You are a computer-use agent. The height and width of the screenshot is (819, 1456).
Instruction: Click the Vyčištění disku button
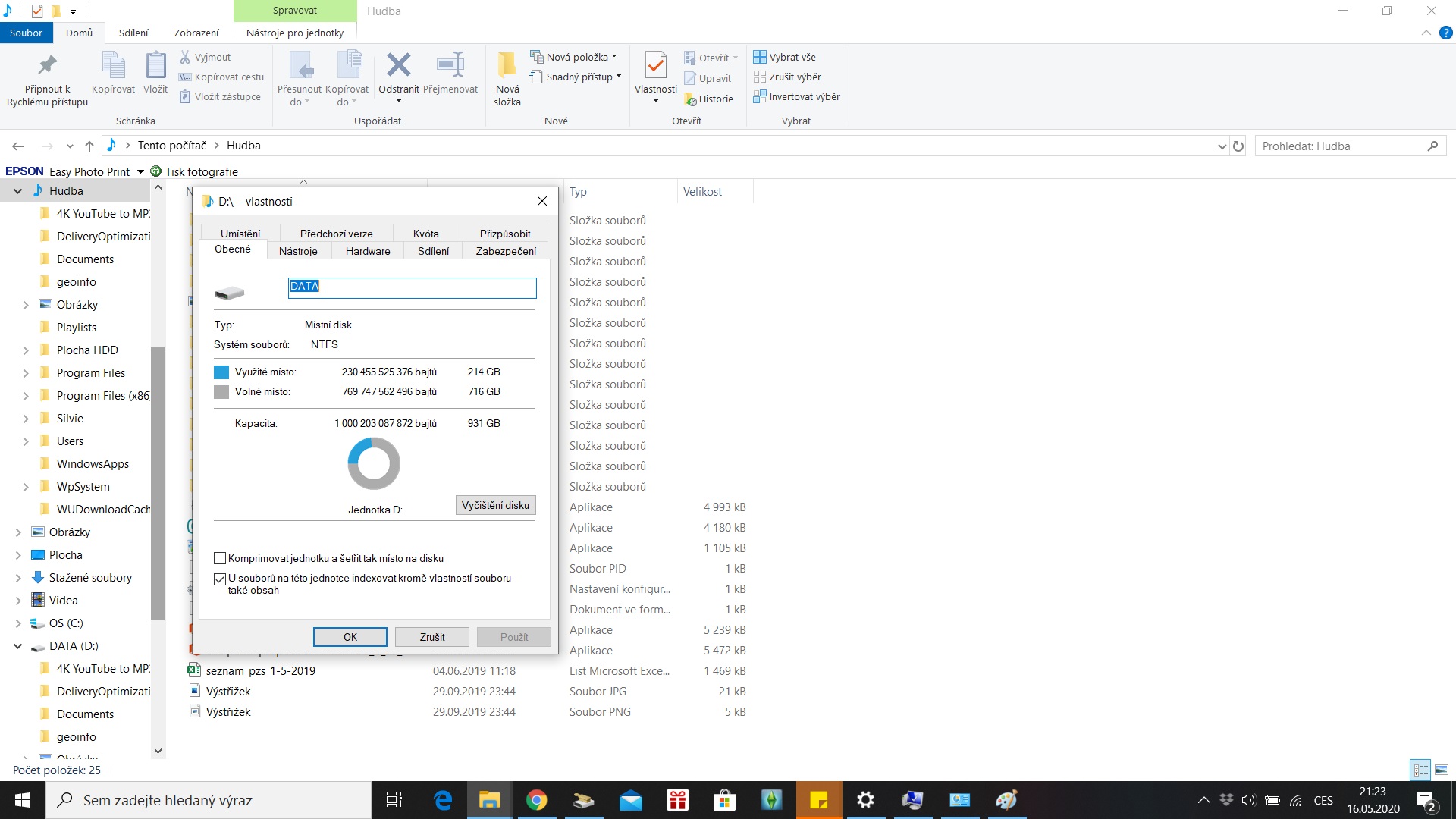(495, 505)
